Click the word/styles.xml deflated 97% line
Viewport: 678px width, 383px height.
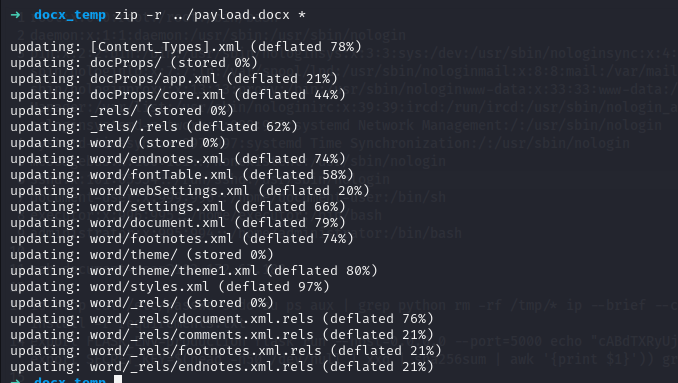pyautogui.click(x=170, y=287)
